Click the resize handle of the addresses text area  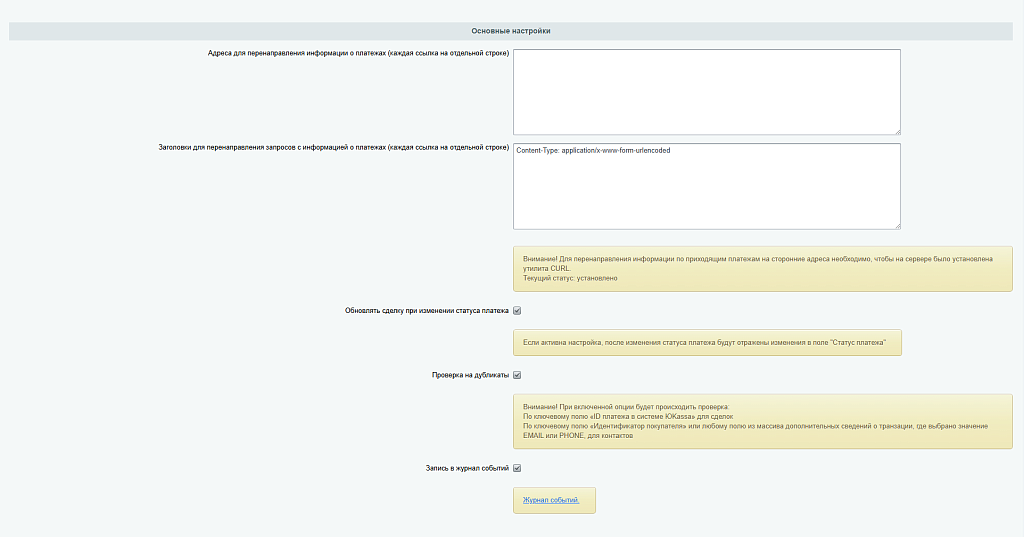point(897,131)
